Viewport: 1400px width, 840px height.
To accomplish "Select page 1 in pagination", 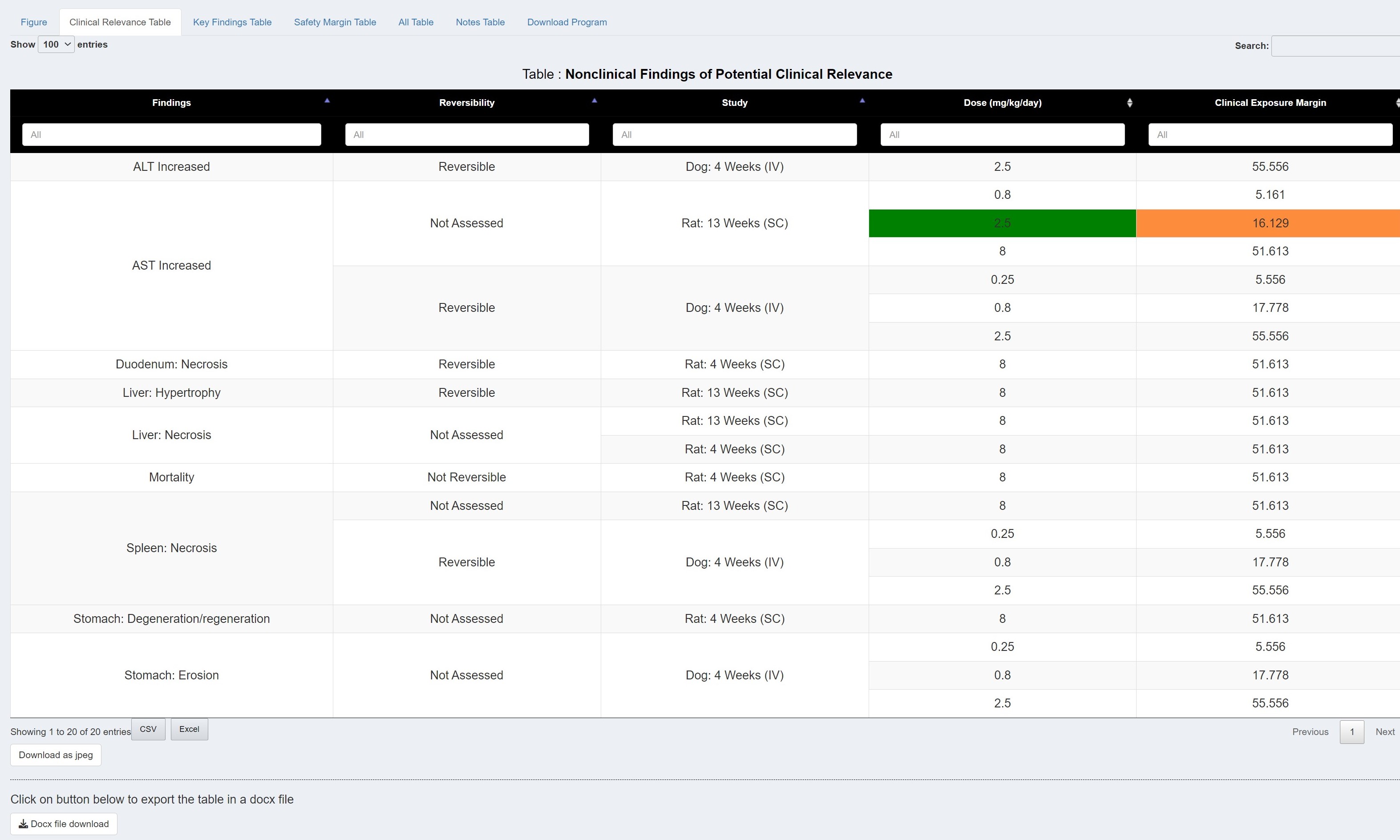I will click(1352, 732).
